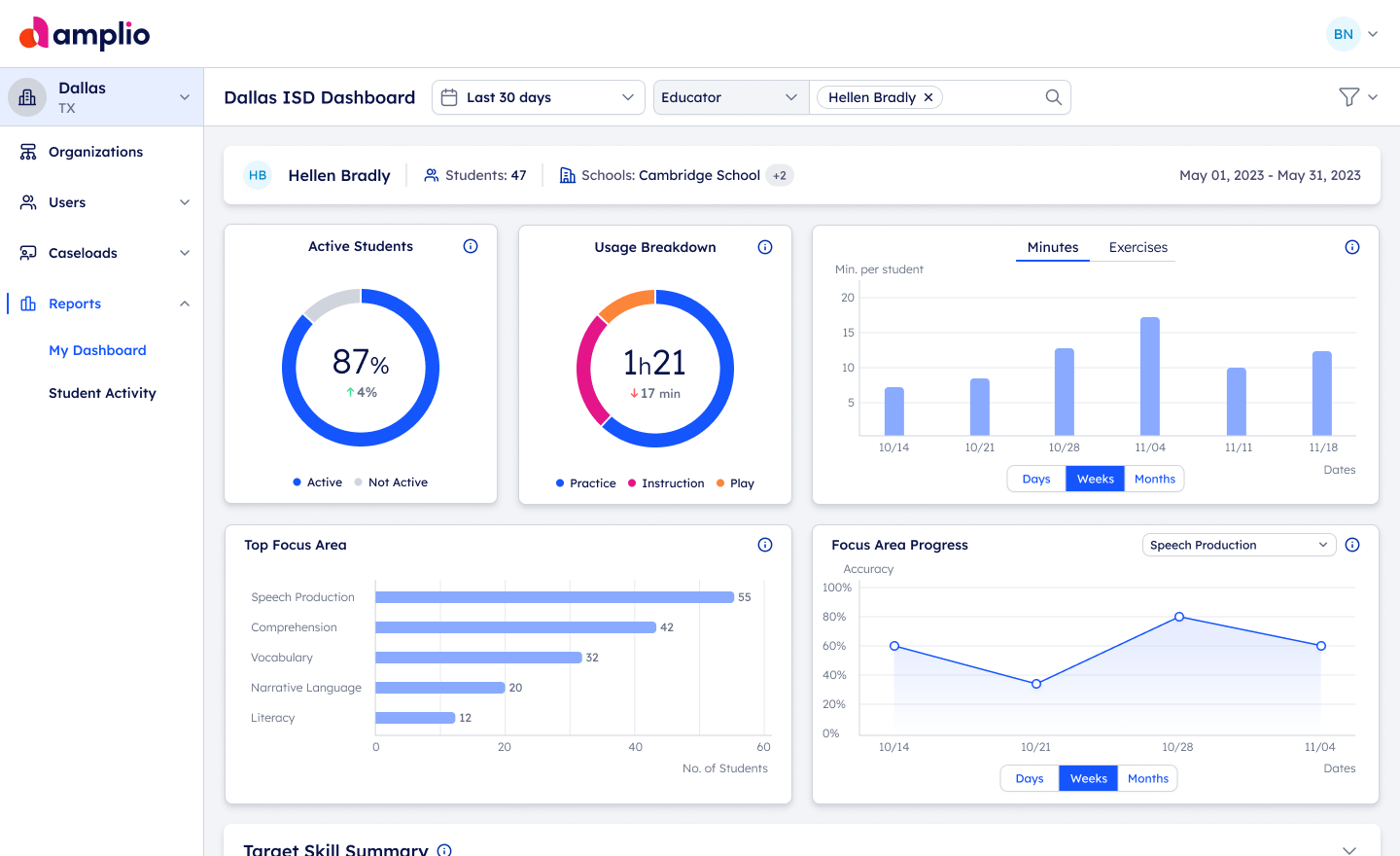Click the Practice legend dot
Viewport: 1400px width, 856px height.
(560, 483)
